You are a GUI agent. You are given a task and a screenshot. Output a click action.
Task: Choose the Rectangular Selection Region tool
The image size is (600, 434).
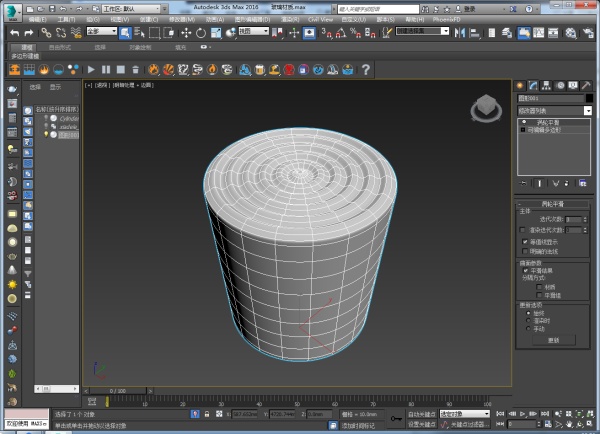point(154,33)
